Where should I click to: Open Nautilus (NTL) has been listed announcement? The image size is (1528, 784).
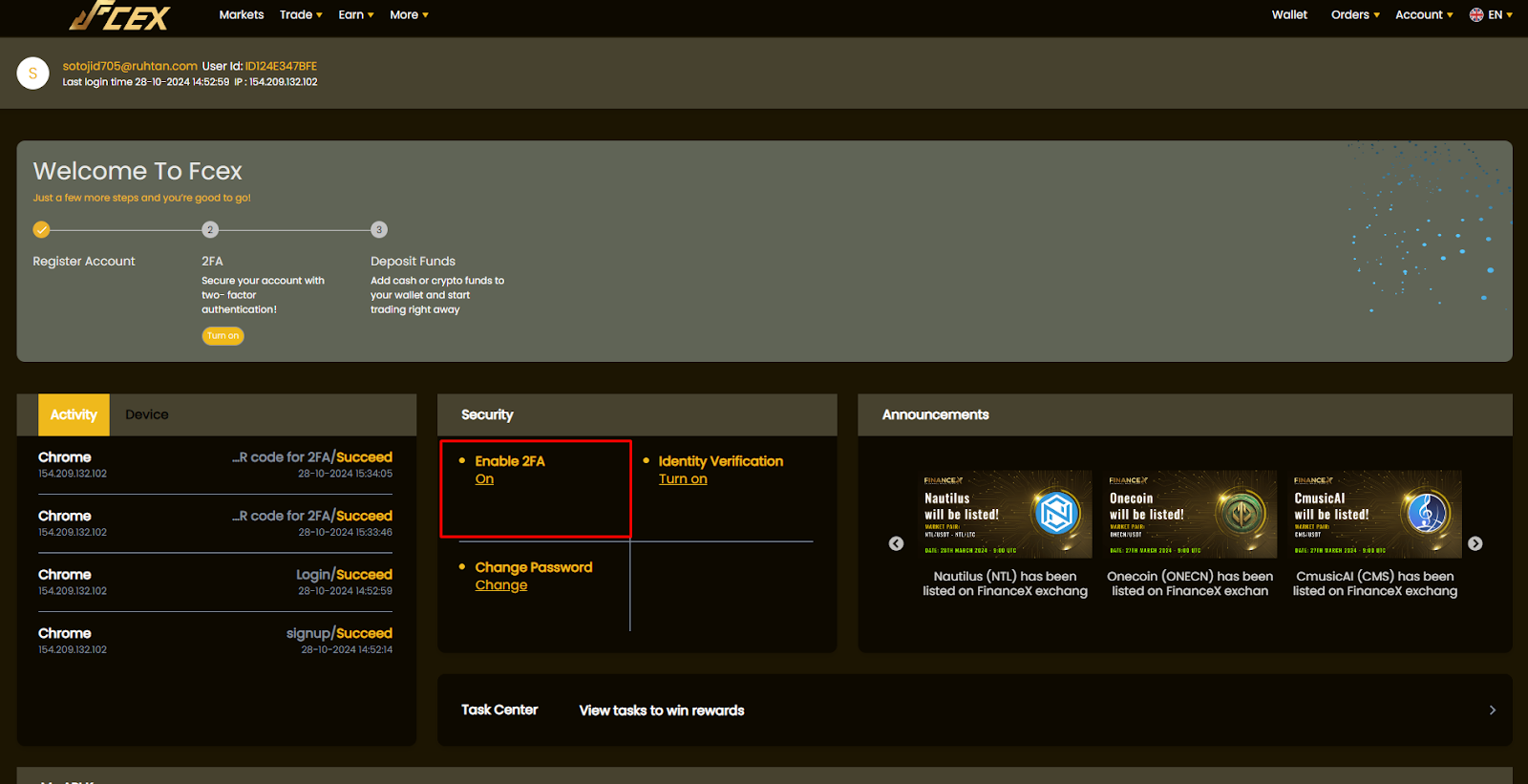1005,583
